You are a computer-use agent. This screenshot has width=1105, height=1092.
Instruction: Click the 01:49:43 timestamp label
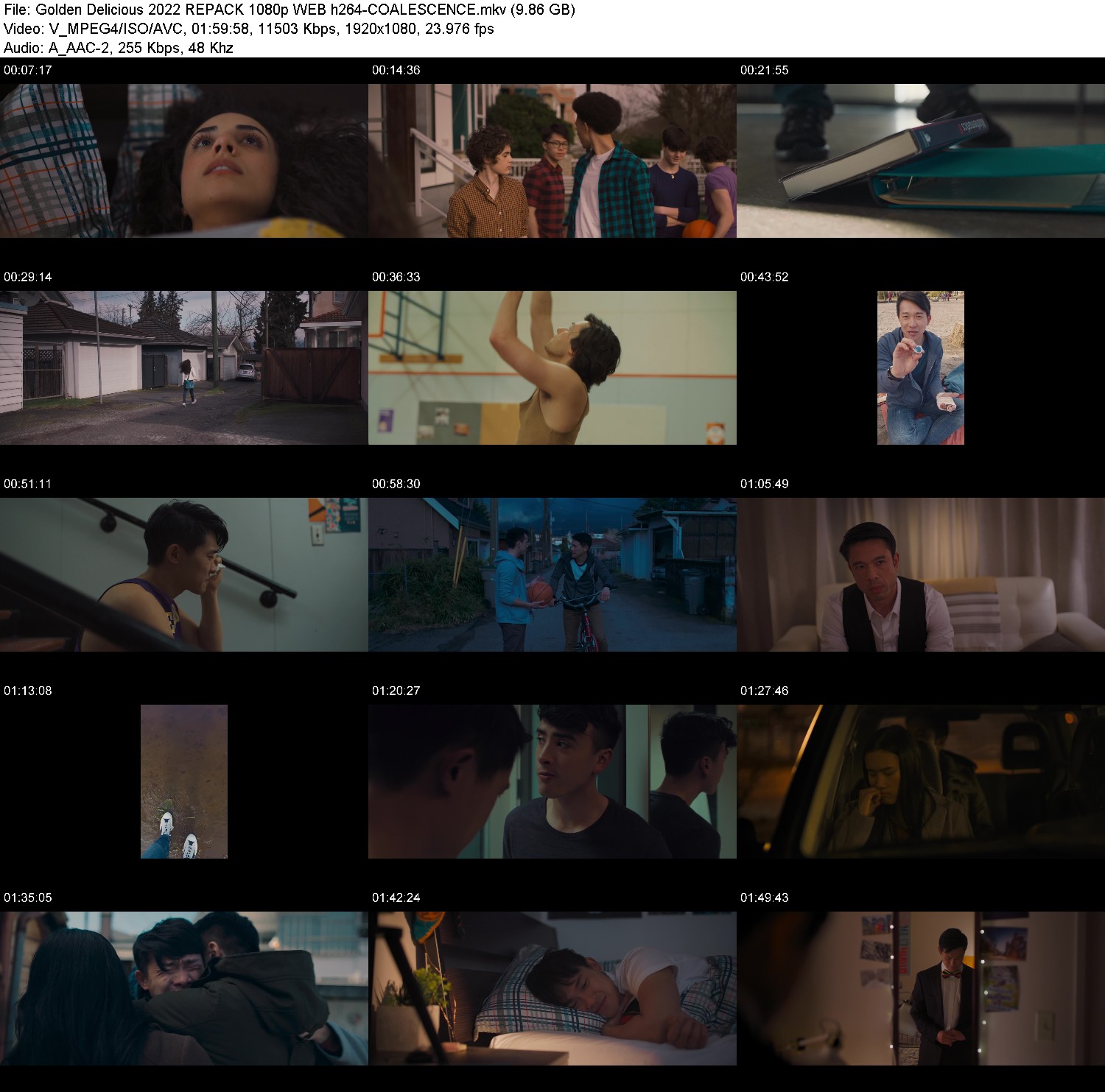765,898
